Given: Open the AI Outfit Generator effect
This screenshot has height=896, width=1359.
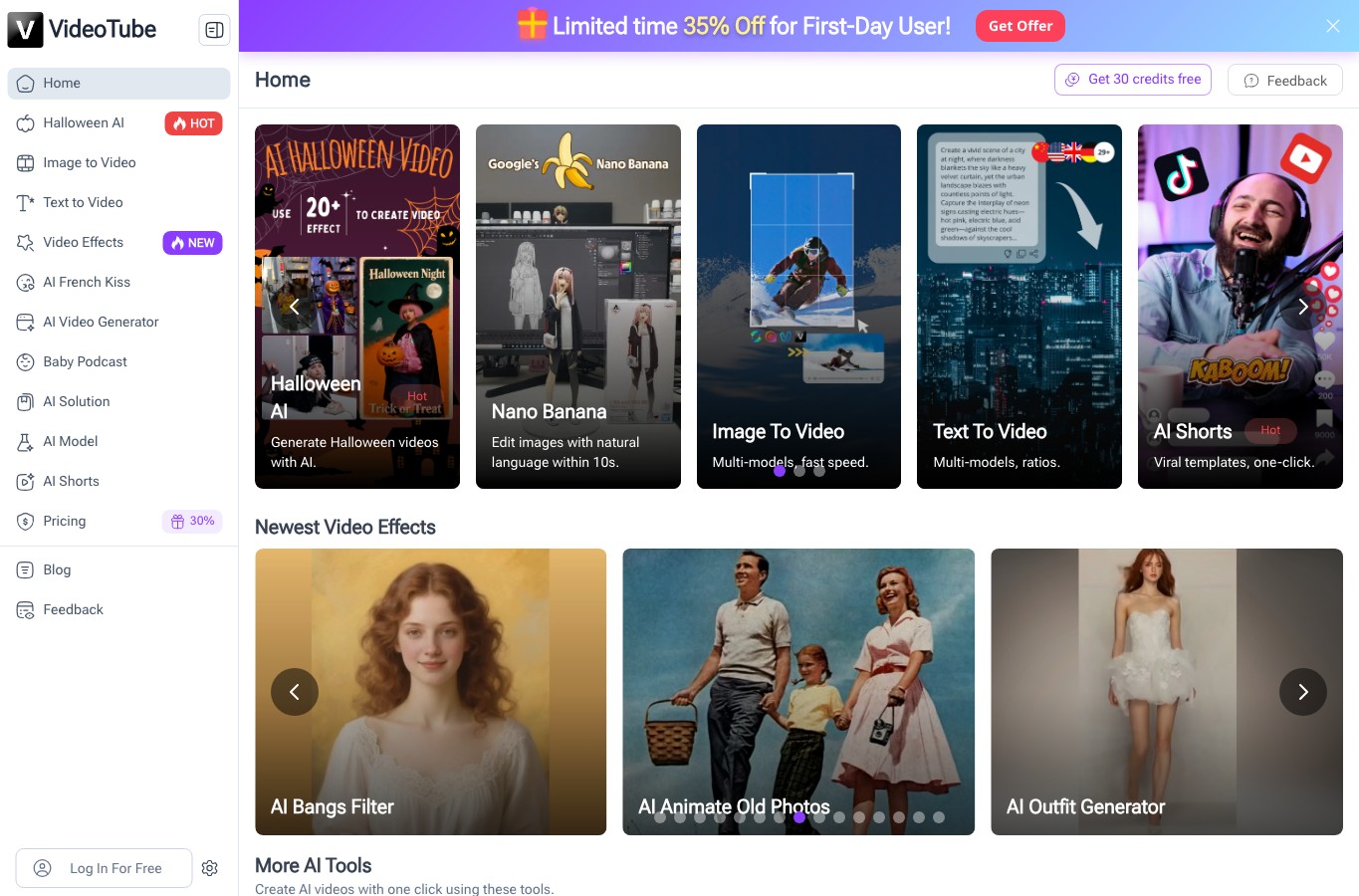Looking at the screenshot, I should (1167, 692).
